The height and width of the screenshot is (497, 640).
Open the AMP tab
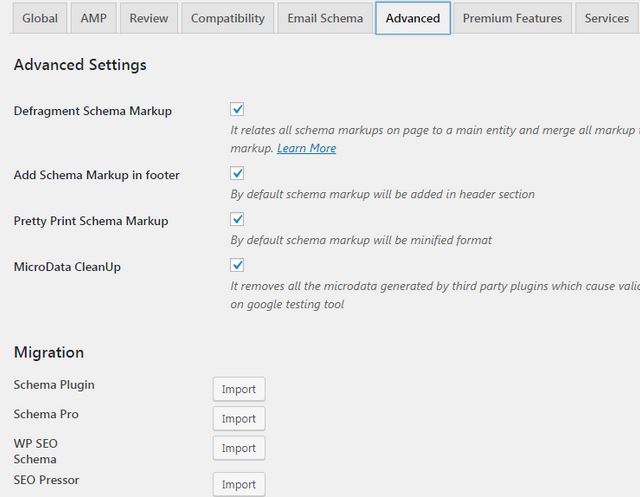tap(93, 18)
